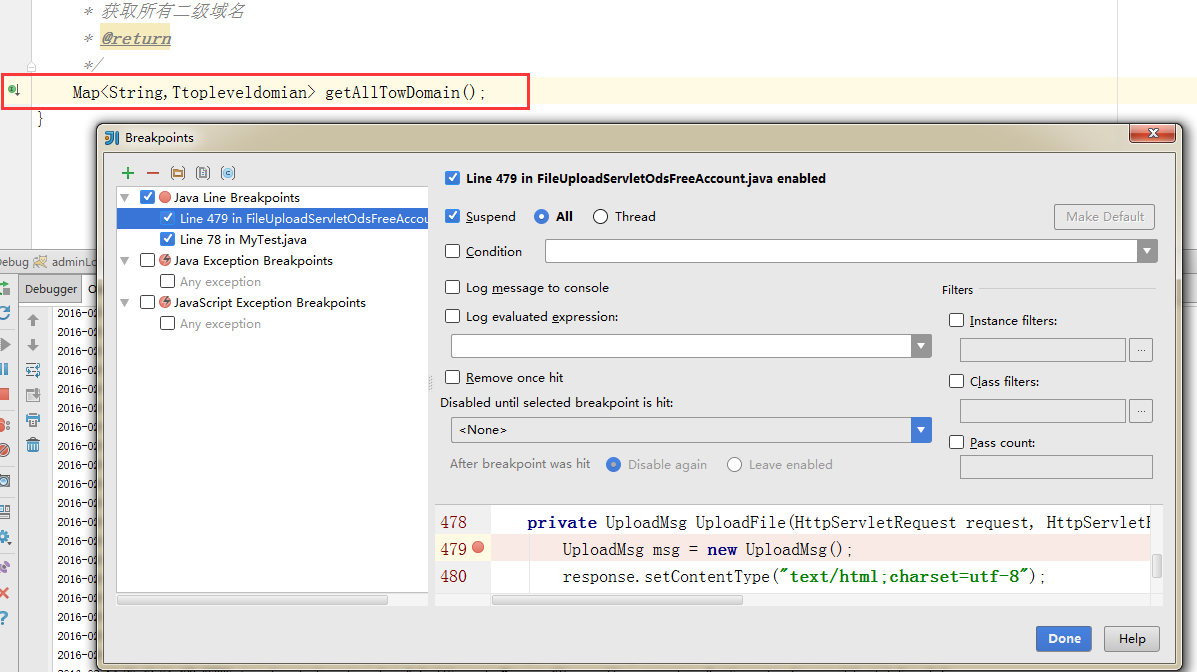Add a new breakpoint with the plus icon
The width and height of the screenshot is (1197, 672).
point(127,173)
